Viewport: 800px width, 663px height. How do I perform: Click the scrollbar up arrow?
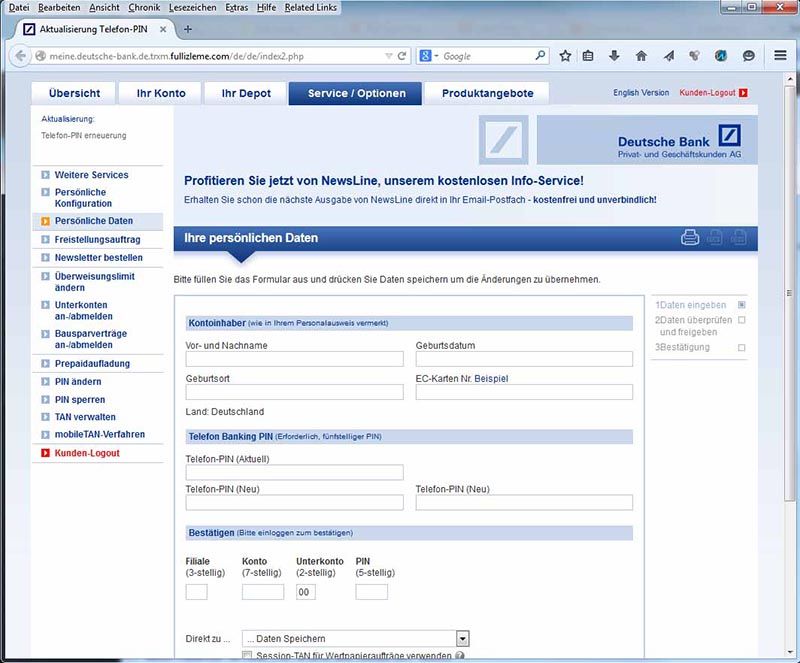[789, 80]
